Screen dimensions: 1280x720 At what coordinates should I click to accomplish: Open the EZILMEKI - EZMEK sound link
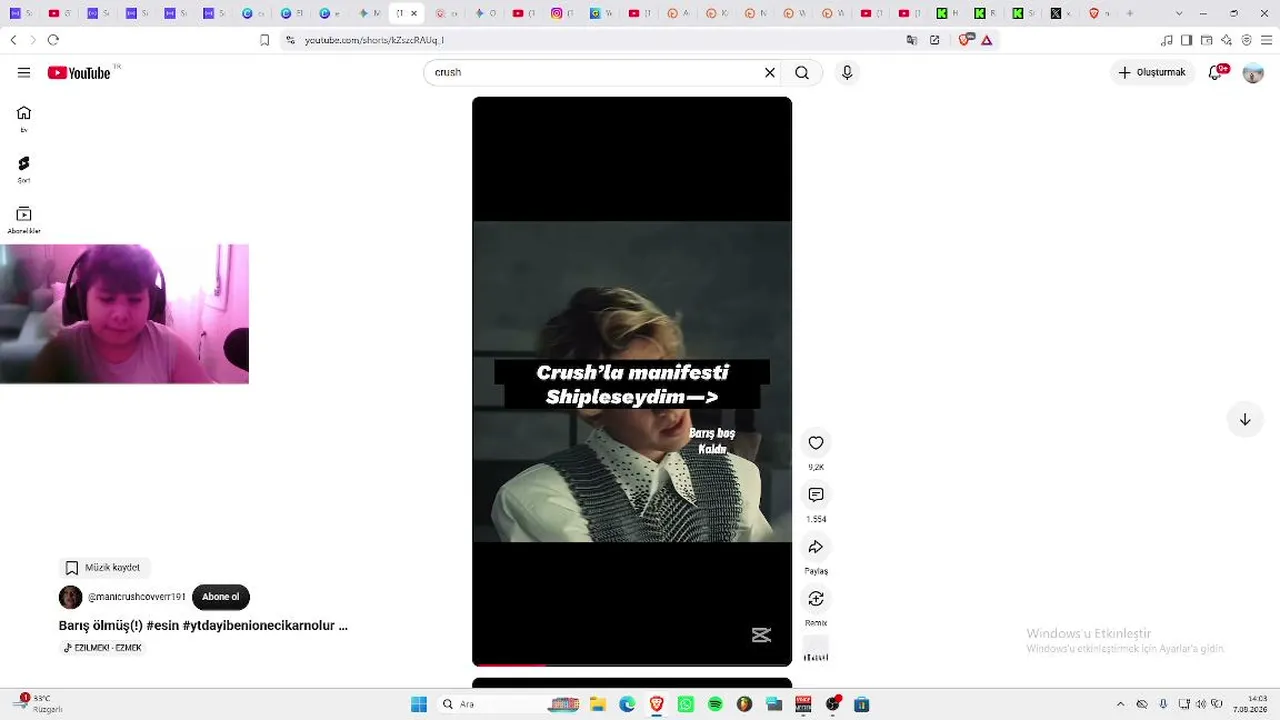(x=103, y=648)
